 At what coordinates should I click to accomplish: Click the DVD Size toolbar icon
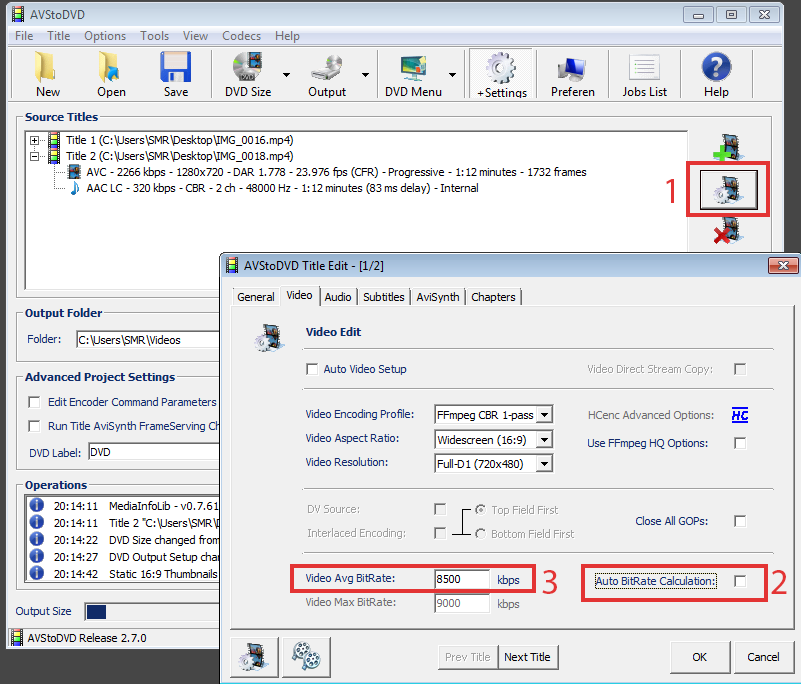click(x=247, y=66)
